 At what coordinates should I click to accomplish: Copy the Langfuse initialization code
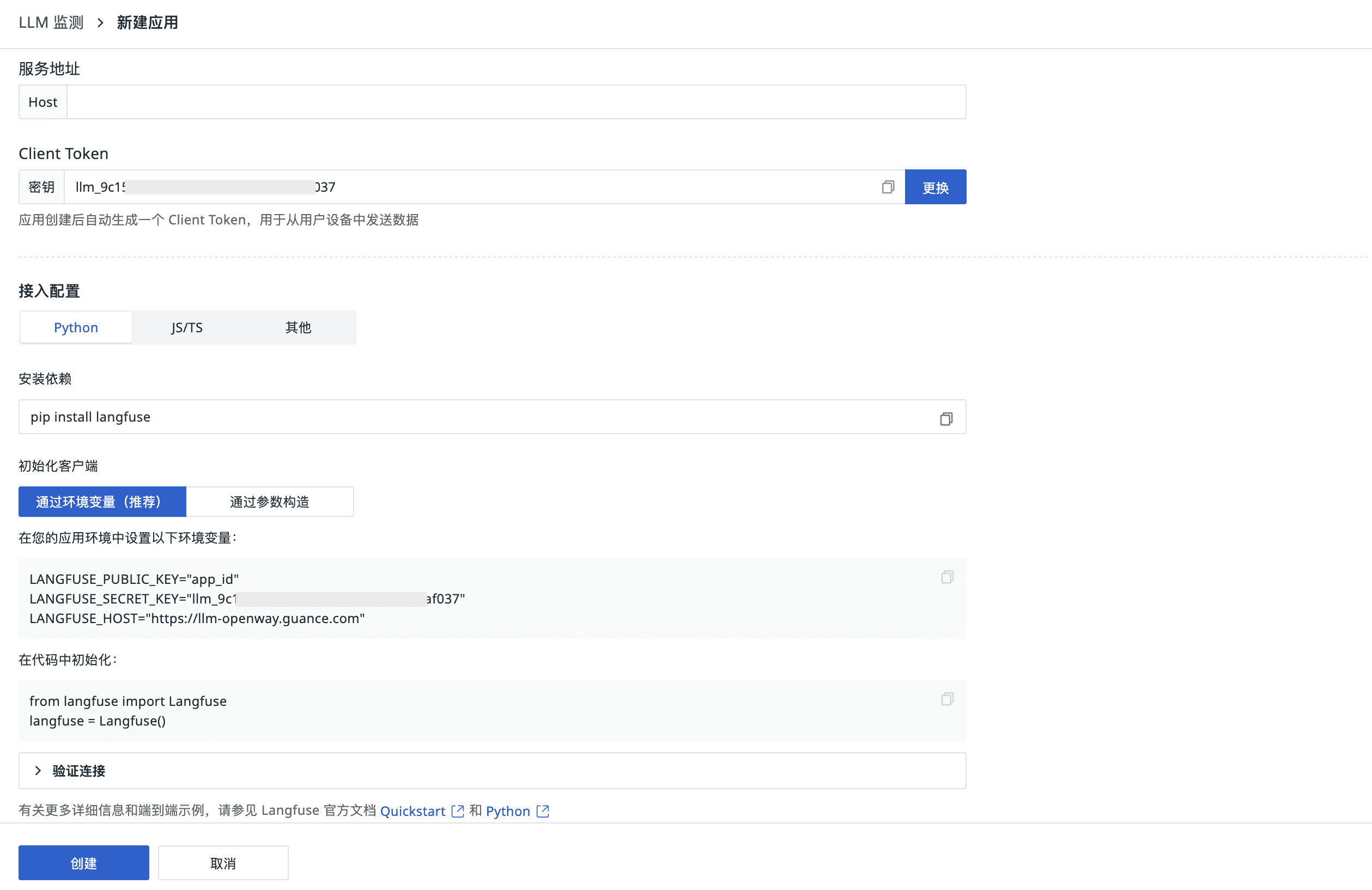(x=947, y=699)
